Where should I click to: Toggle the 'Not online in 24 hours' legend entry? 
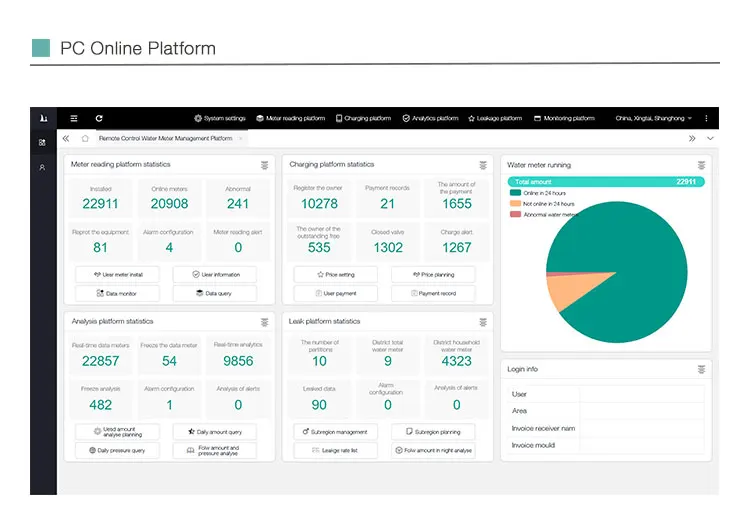tap(545, 203)
